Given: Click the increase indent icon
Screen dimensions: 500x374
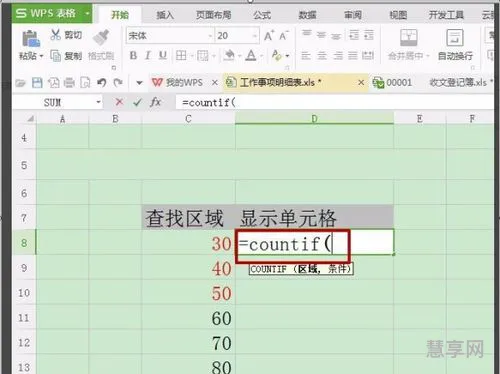Looking at the screenshot, I should [369, 35].
